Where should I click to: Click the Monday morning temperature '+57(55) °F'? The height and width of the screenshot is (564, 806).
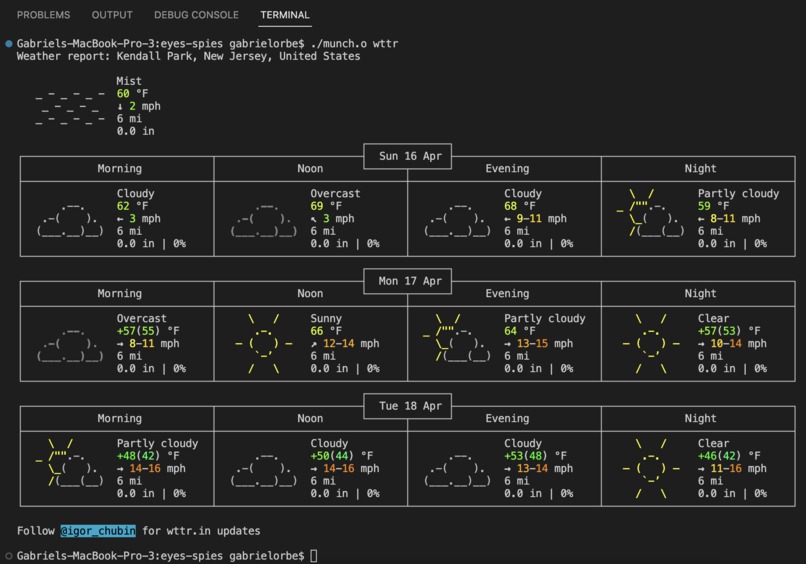tap(148, 331)
